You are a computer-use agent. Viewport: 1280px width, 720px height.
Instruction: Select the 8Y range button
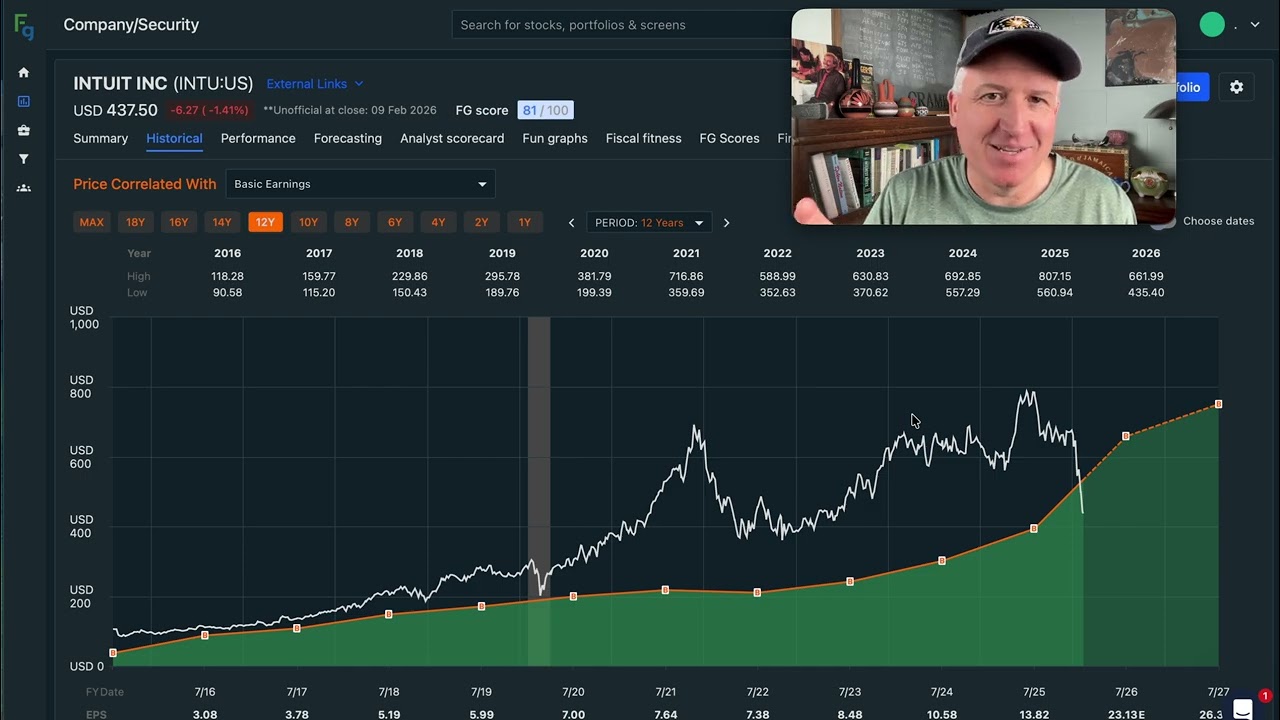point(352,222)
